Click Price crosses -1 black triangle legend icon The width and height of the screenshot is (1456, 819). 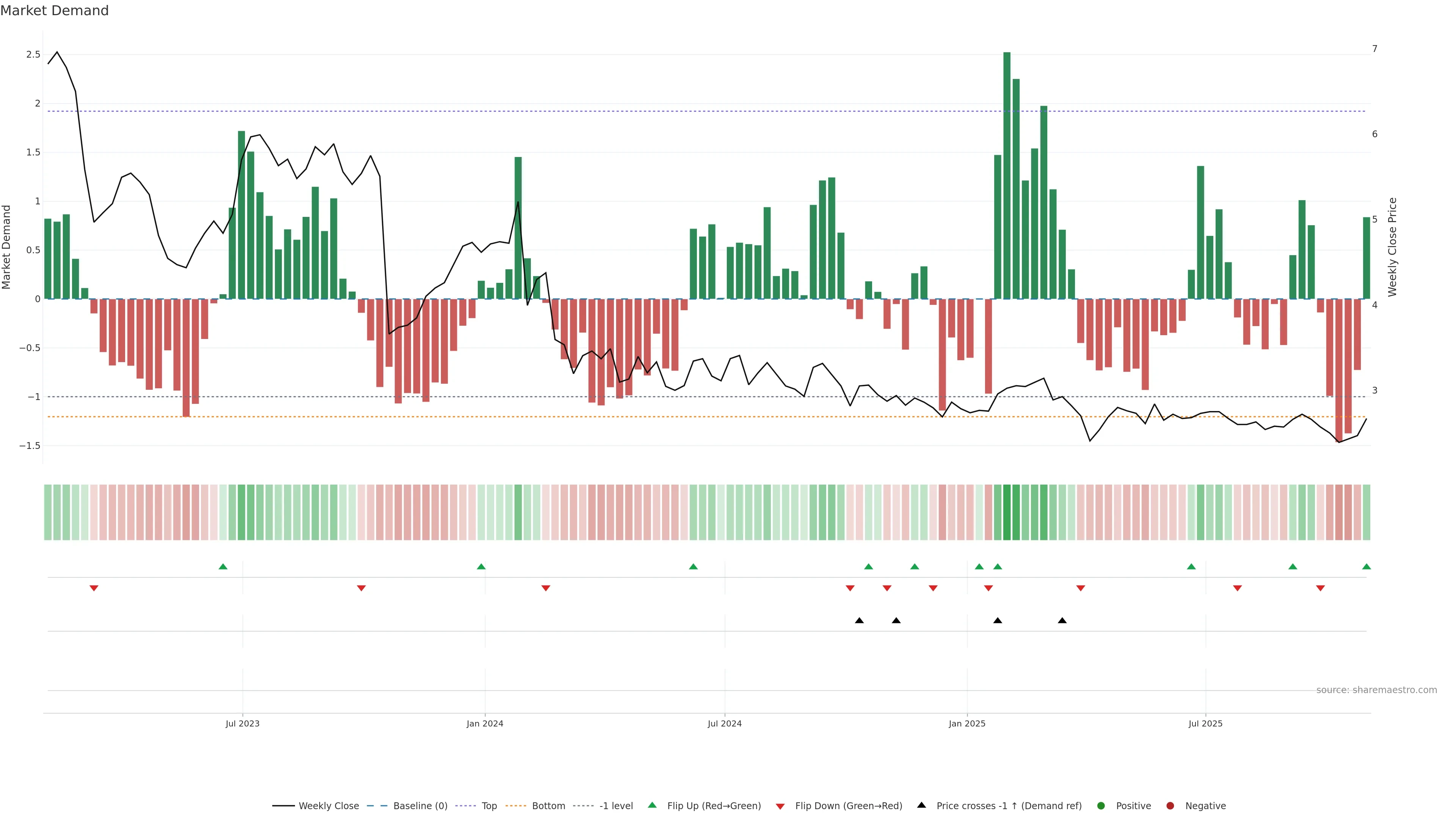(x=921, y=805)
